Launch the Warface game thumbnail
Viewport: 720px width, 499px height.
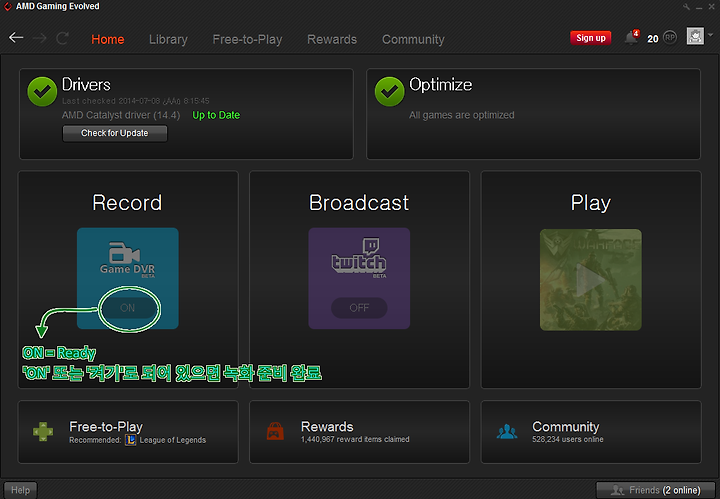[x=591, y=280]
